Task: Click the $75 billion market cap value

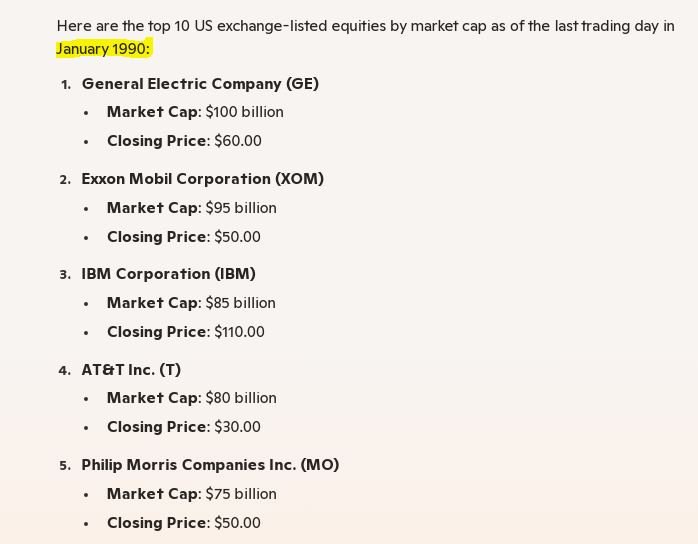Action: click(241, 494)
